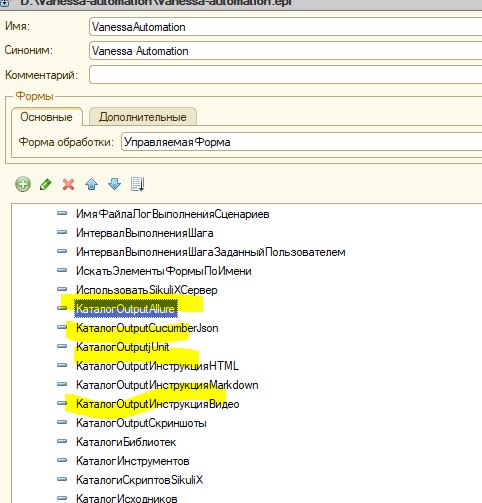Click the empty Комментарий field
This screenshot has height=503, width=482.
[285, 75]
